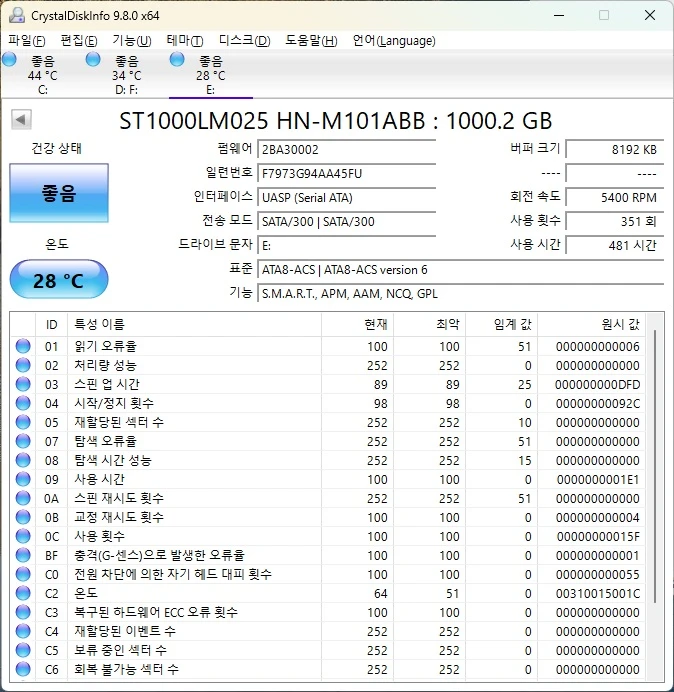Click the 펌웨어 field 2BA30002
Screen dimensions: 674x692
point(346,149)
